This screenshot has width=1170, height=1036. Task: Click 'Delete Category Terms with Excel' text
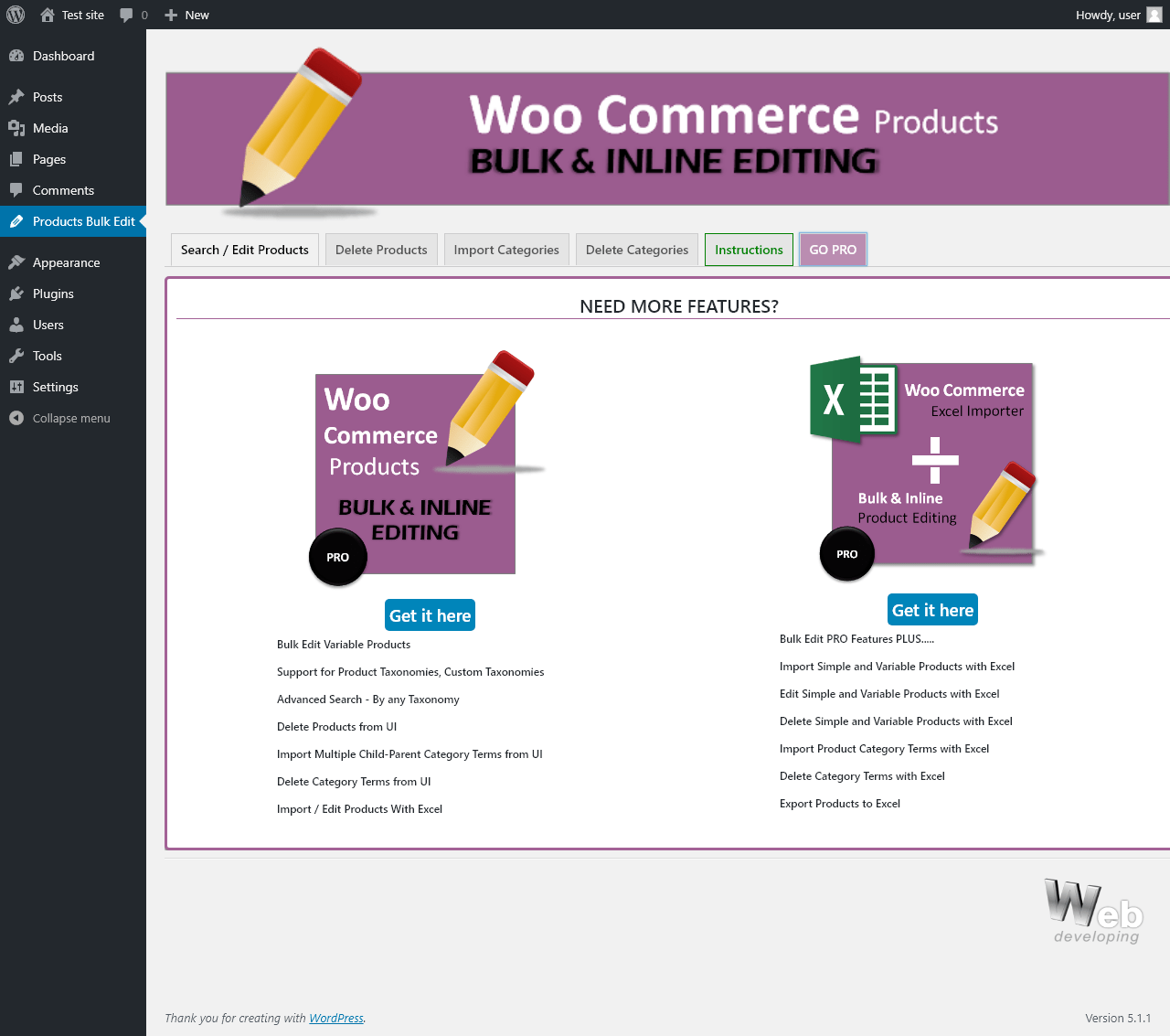862,776
